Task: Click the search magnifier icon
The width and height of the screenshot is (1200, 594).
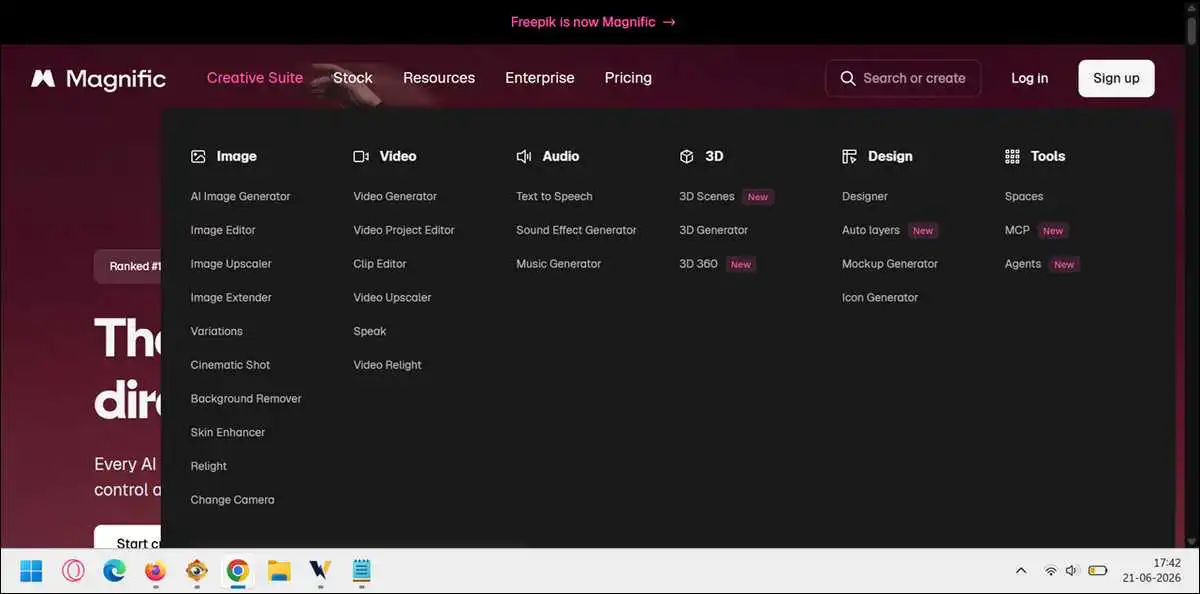Action: tap(848, 78)
